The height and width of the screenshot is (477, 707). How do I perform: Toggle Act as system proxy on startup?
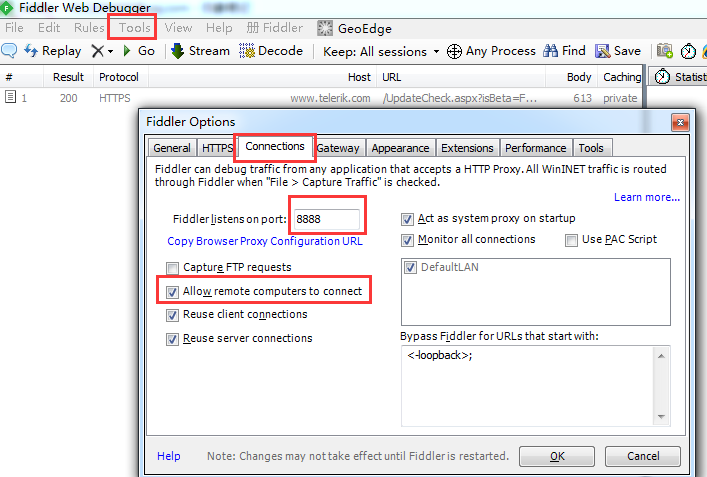click(x=407, y=220)
